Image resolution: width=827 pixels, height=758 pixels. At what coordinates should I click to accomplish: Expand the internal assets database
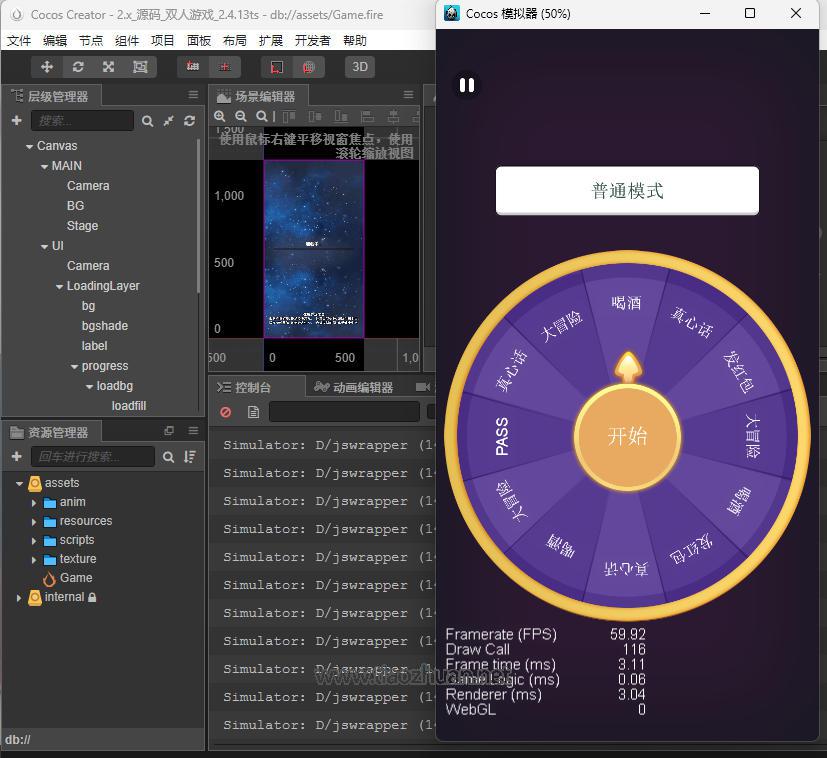coord(19,598)
